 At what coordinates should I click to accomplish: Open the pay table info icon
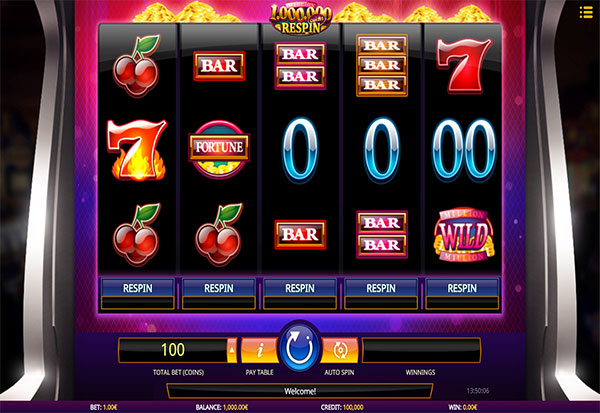pyautogui.click(x=260, y=350)
